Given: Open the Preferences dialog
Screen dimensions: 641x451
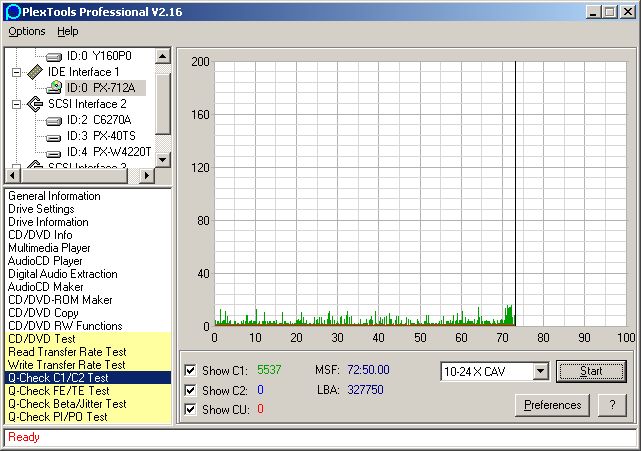Looking at the screenshot, I should click(x=552, y=405).
